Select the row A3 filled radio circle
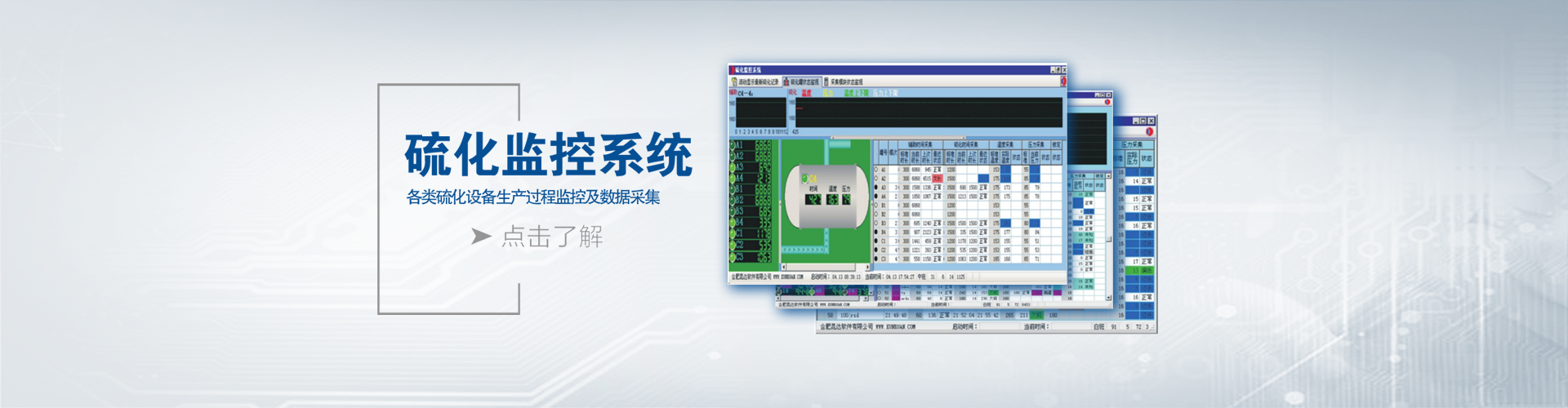The image size is (1568, 408). pyautogui.click(x=876, y=188)
